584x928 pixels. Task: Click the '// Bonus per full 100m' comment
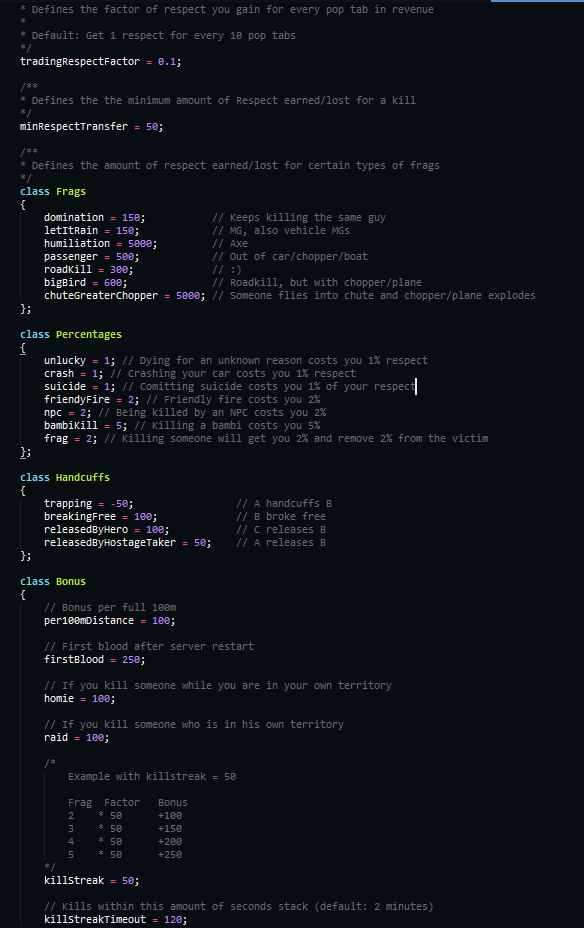(110, 608)
